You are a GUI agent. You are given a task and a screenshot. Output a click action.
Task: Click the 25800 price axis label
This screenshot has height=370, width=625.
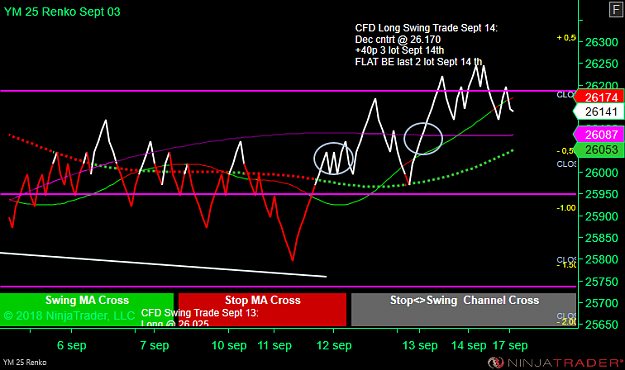point(601,260)
